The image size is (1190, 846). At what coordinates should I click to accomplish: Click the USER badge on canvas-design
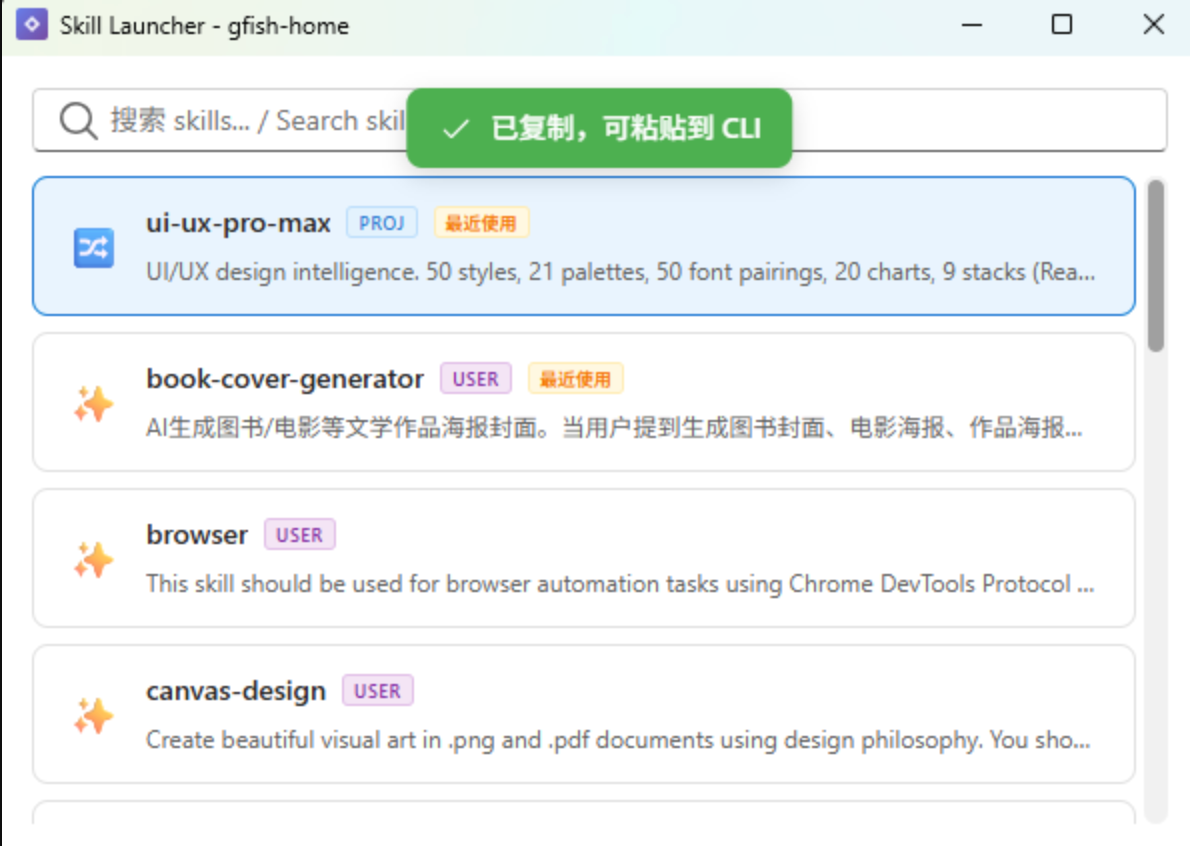[x=378, y=691]
